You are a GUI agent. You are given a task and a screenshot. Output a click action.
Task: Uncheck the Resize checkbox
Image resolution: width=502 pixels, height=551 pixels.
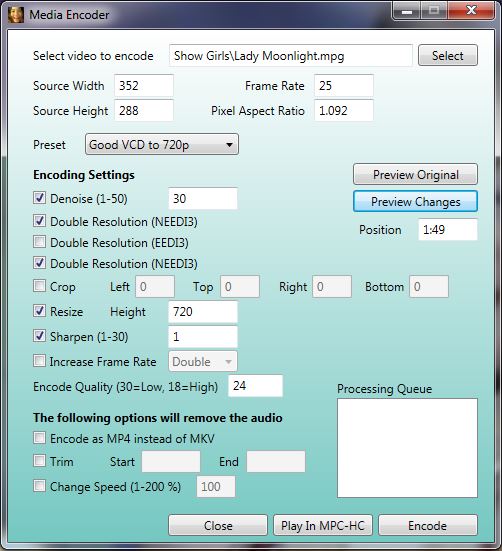(39, 311)
